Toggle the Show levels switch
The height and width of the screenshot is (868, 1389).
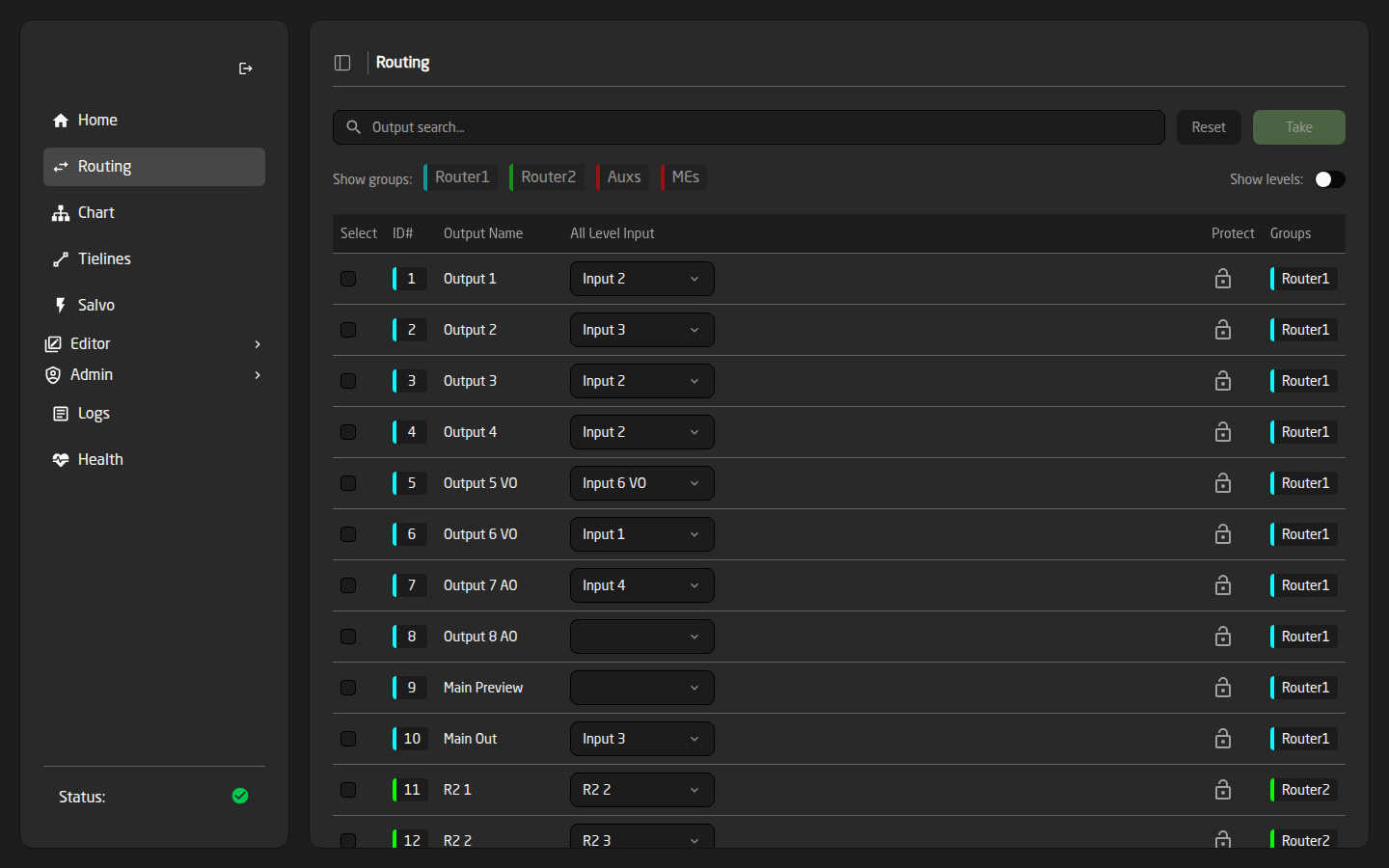[1329, 179]
